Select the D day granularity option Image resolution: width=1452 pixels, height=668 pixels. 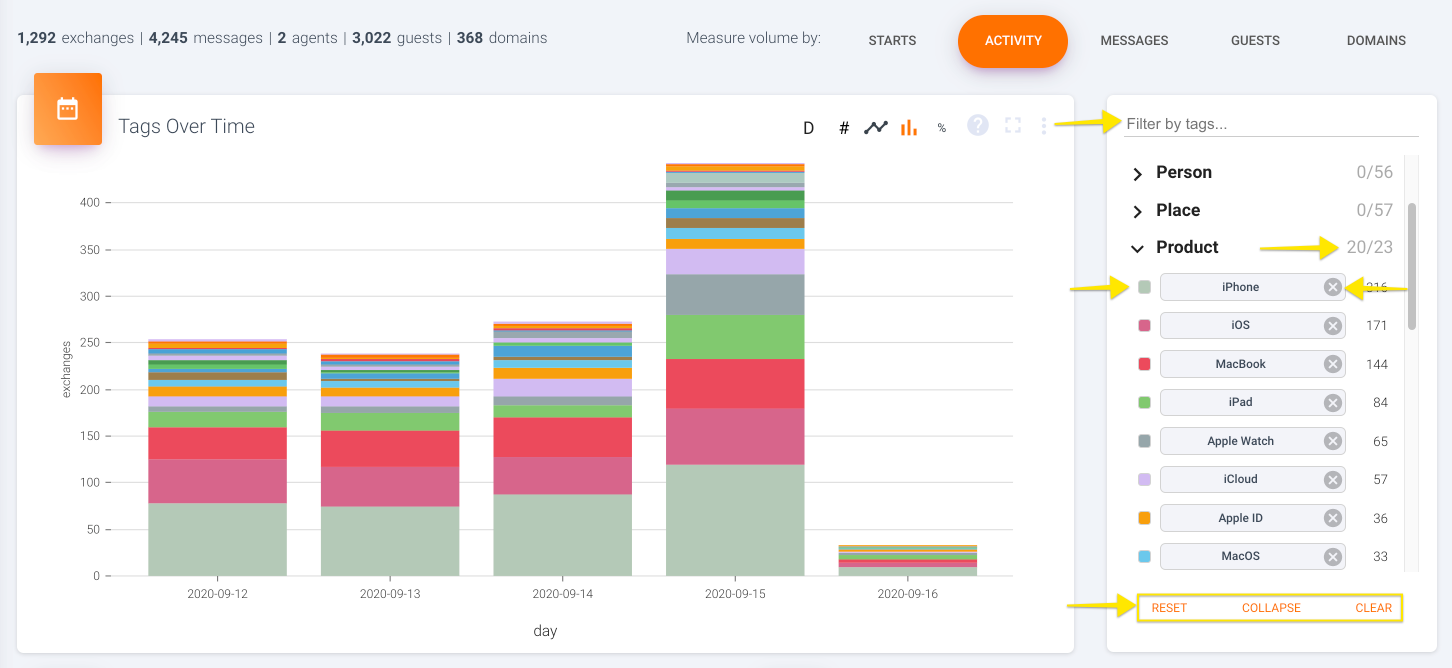pyautogui.click(x=809, y=127)
